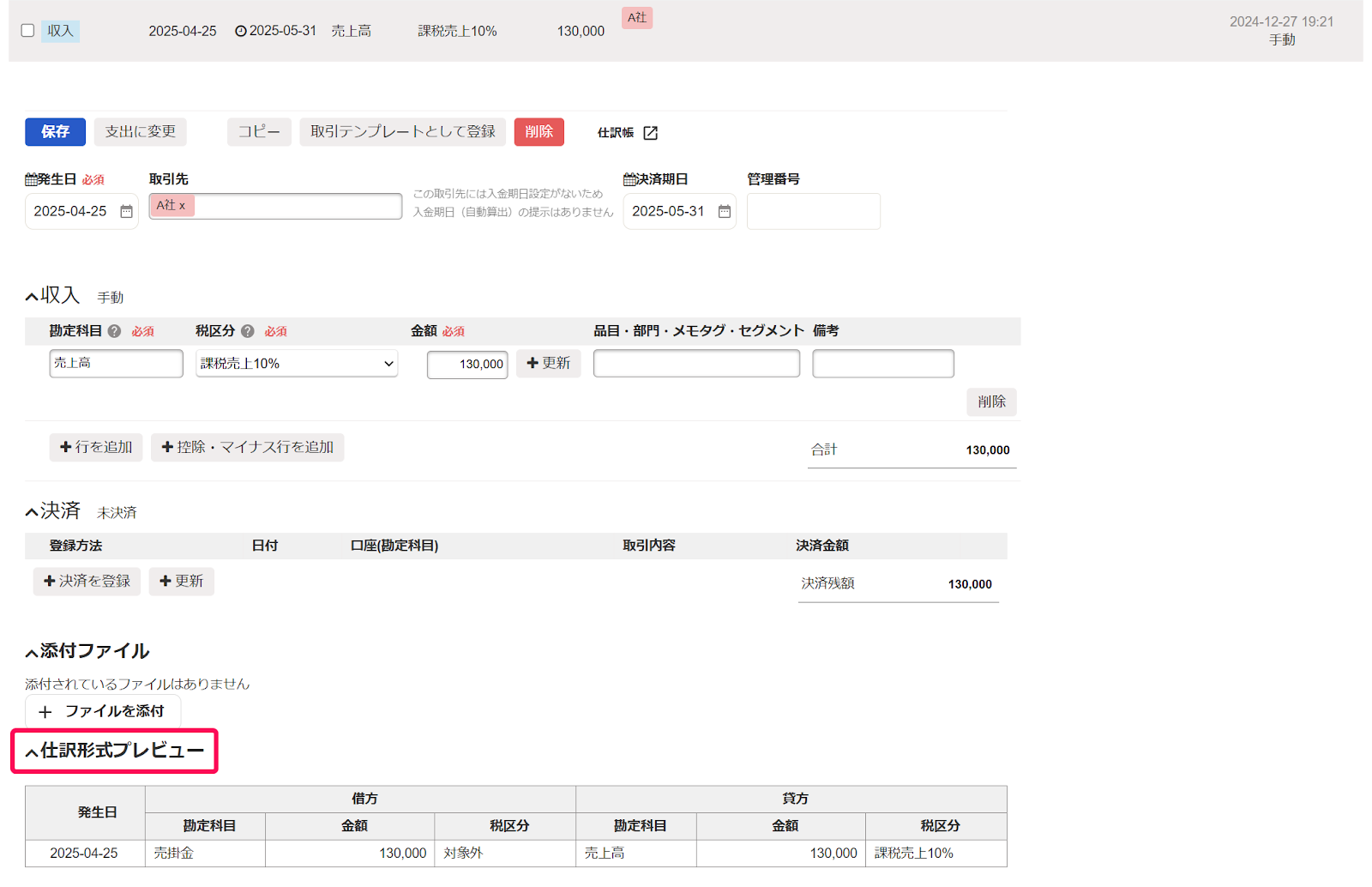The image size is (1372, 887).
Task: Click the plus icon on ファイルを添付
Action: coord(45,712)
